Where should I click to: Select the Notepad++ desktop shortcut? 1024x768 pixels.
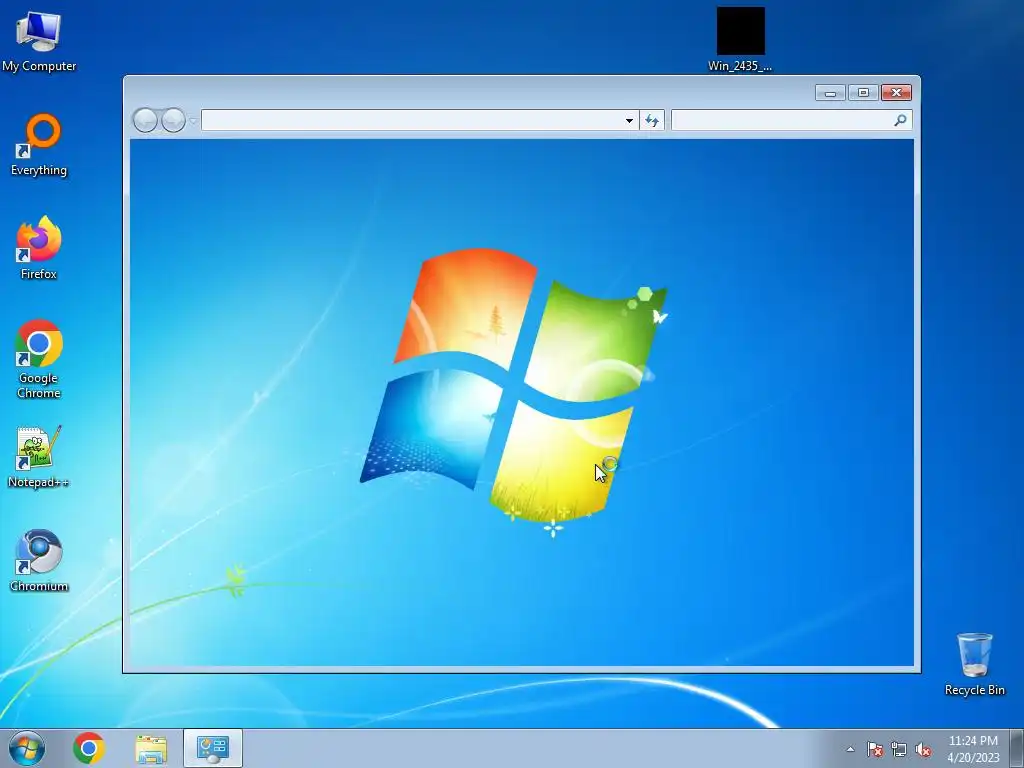(x=39, y=457)
